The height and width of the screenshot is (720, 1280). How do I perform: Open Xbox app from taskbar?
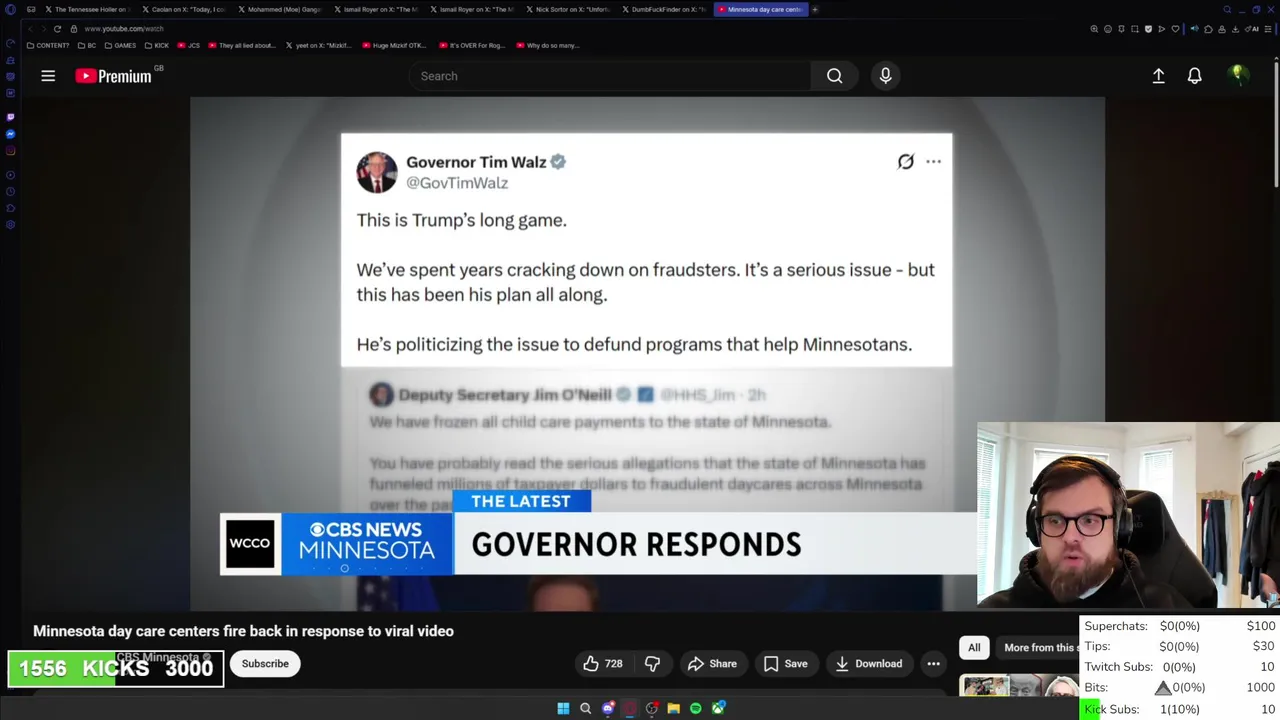pos(718,708)
